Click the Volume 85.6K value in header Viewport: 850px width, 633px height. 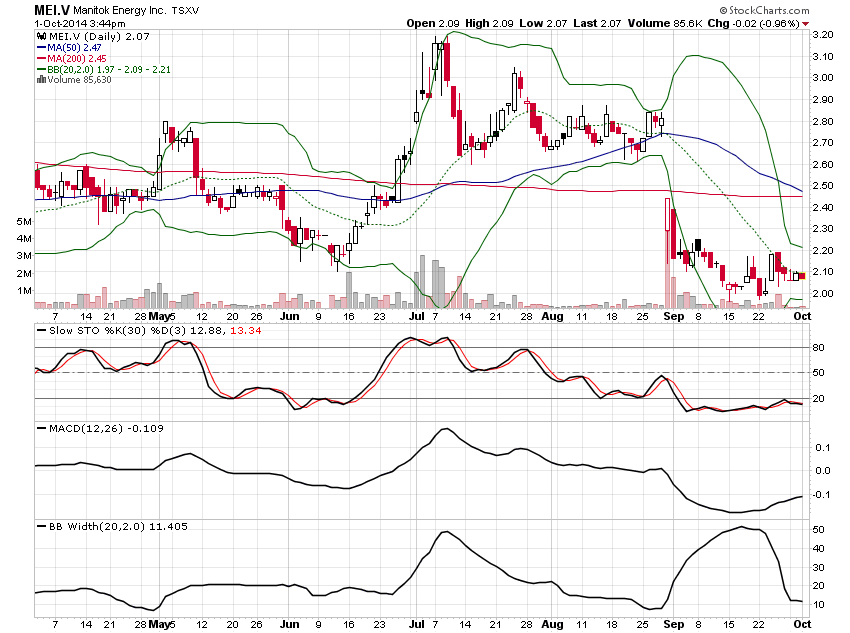pyautogui.click(x=664, y=23)
